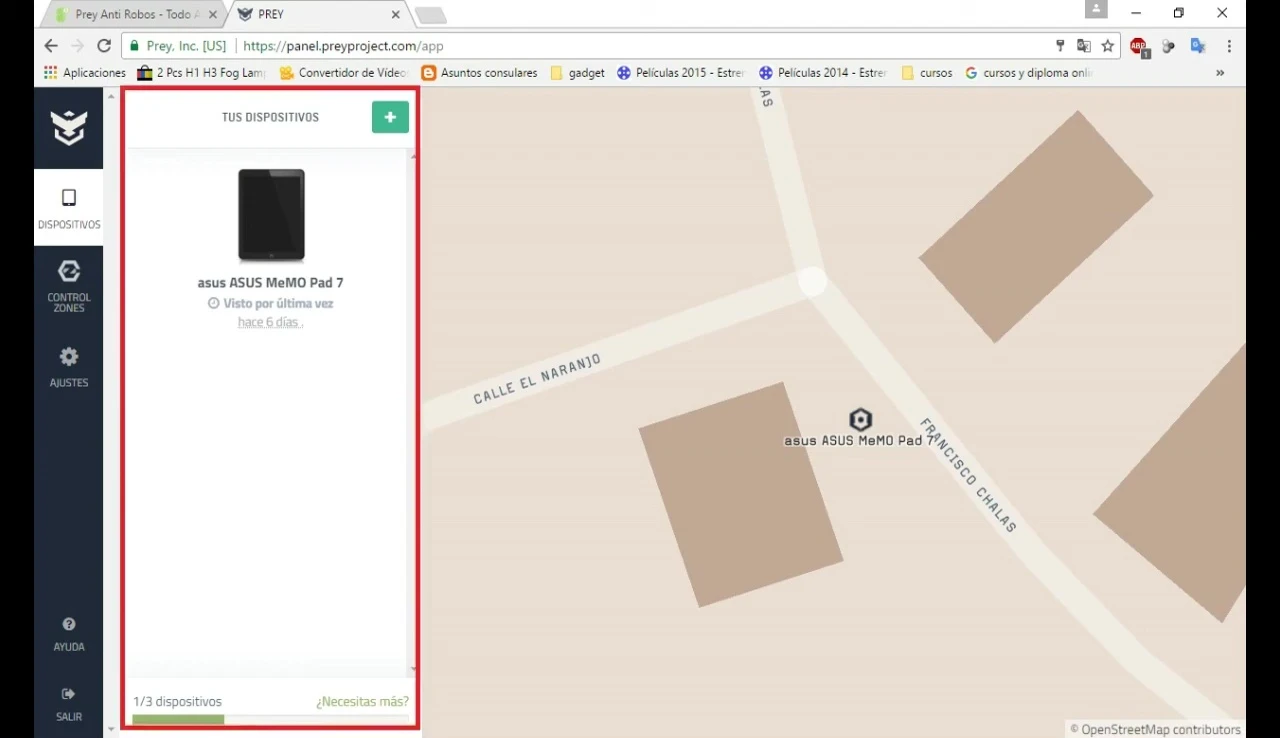Bookmark this page with the star icon
This screenshot has height=738, width=1280.
coord(1108,46)
